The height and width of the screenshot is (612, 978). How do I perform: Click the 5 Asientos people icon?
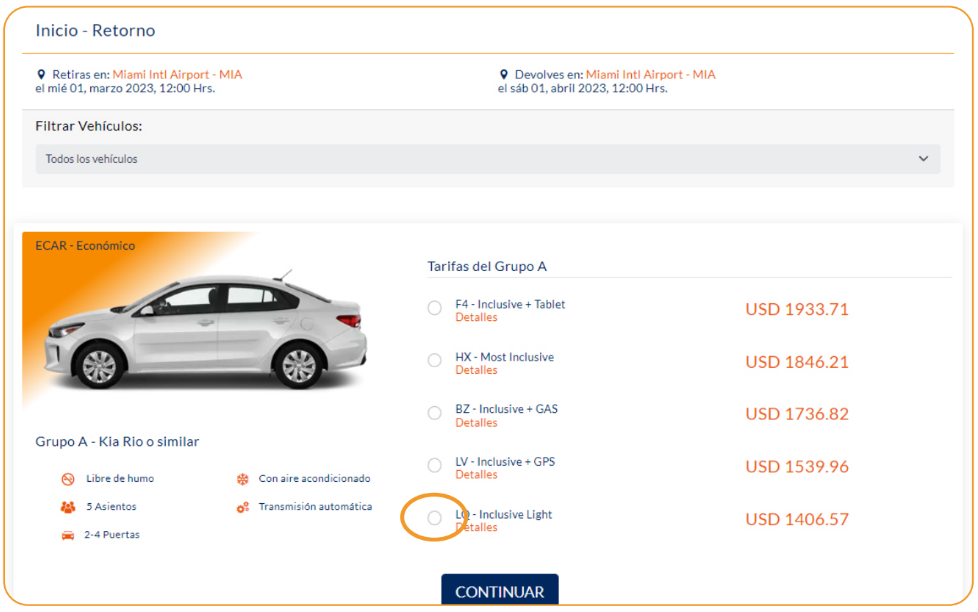(68, 507)
